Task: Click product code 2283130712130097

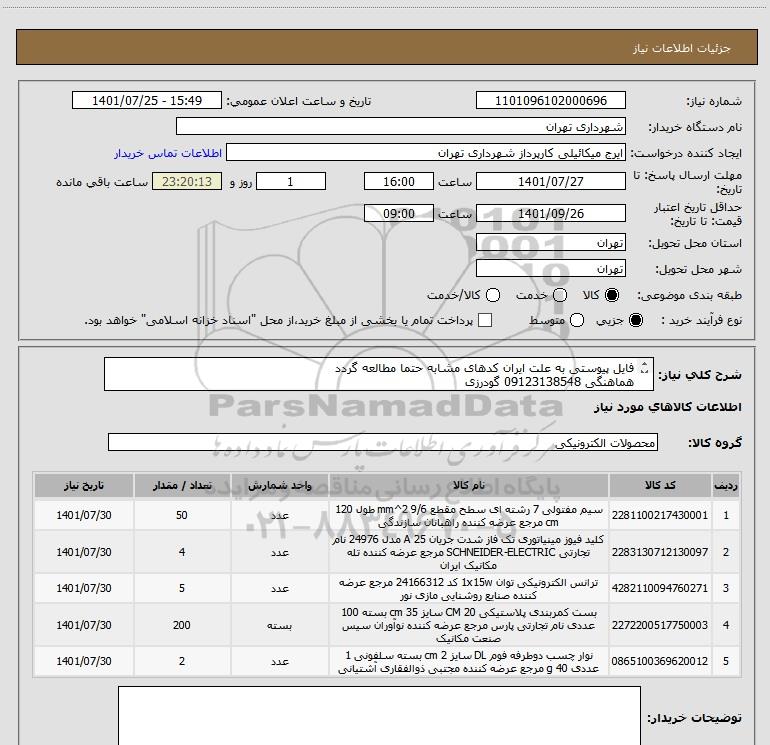Action: [x=660, y=552]
